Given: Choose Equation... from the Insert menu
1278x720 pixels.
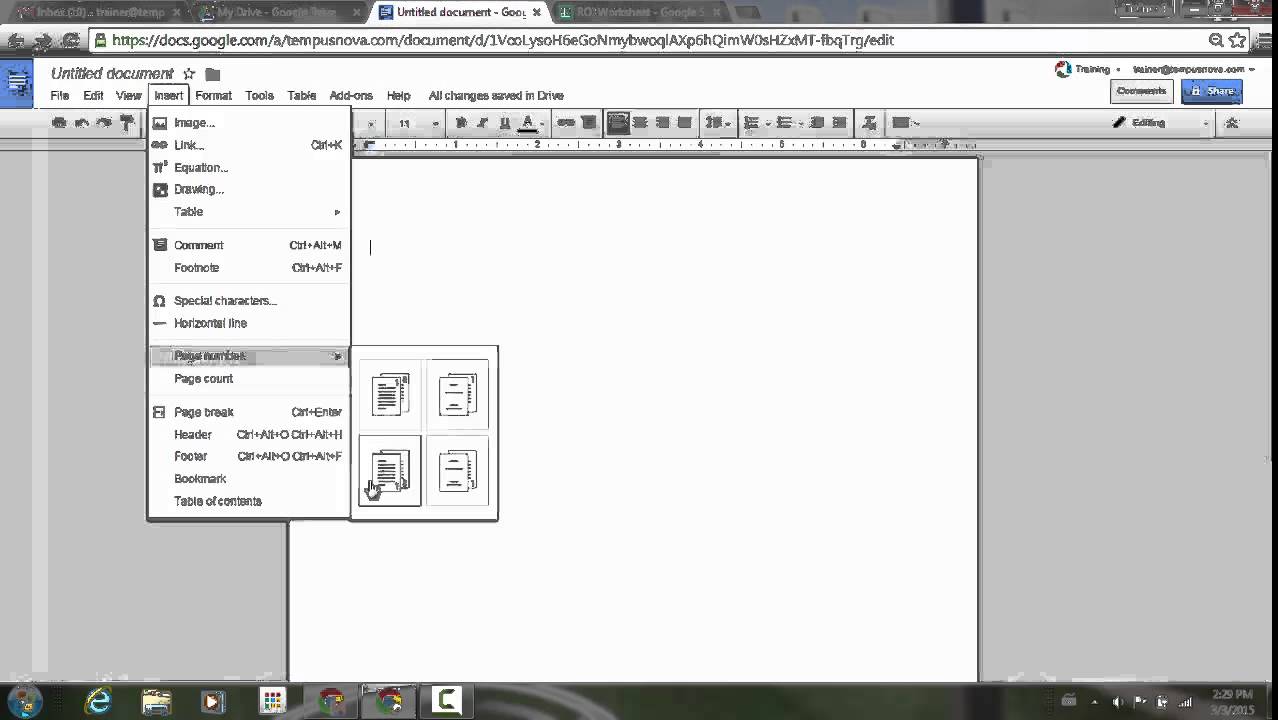Looking at the screenshot, I should click(x=249, y=168).
